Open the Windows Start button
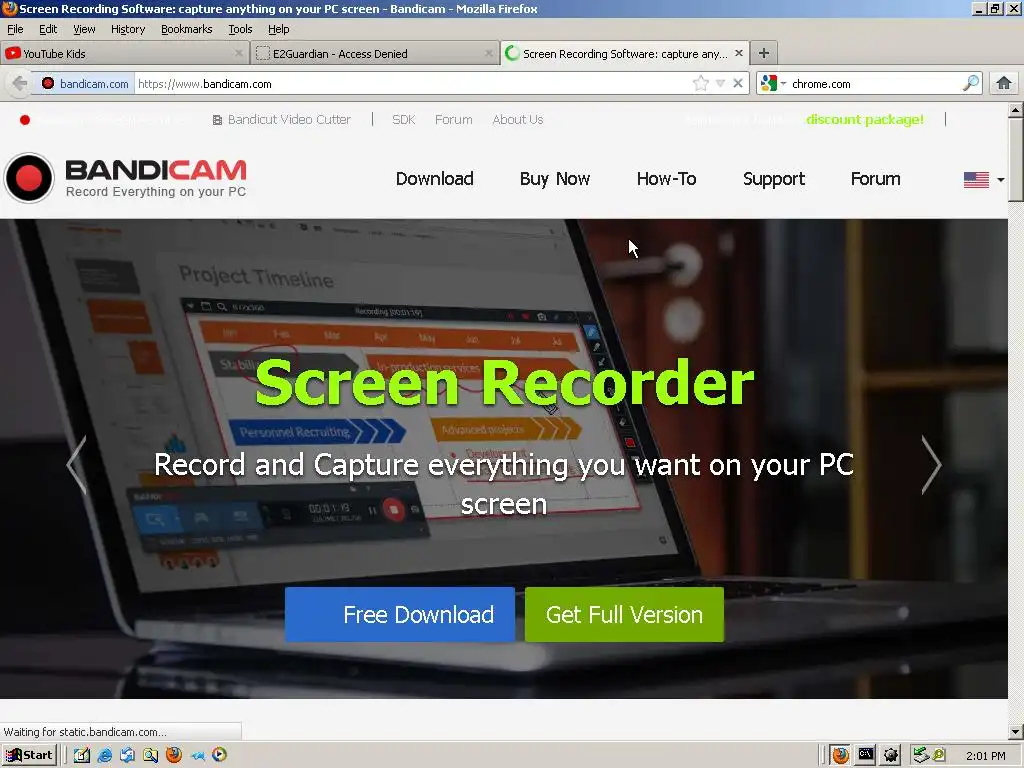 [x=30, y=755]
